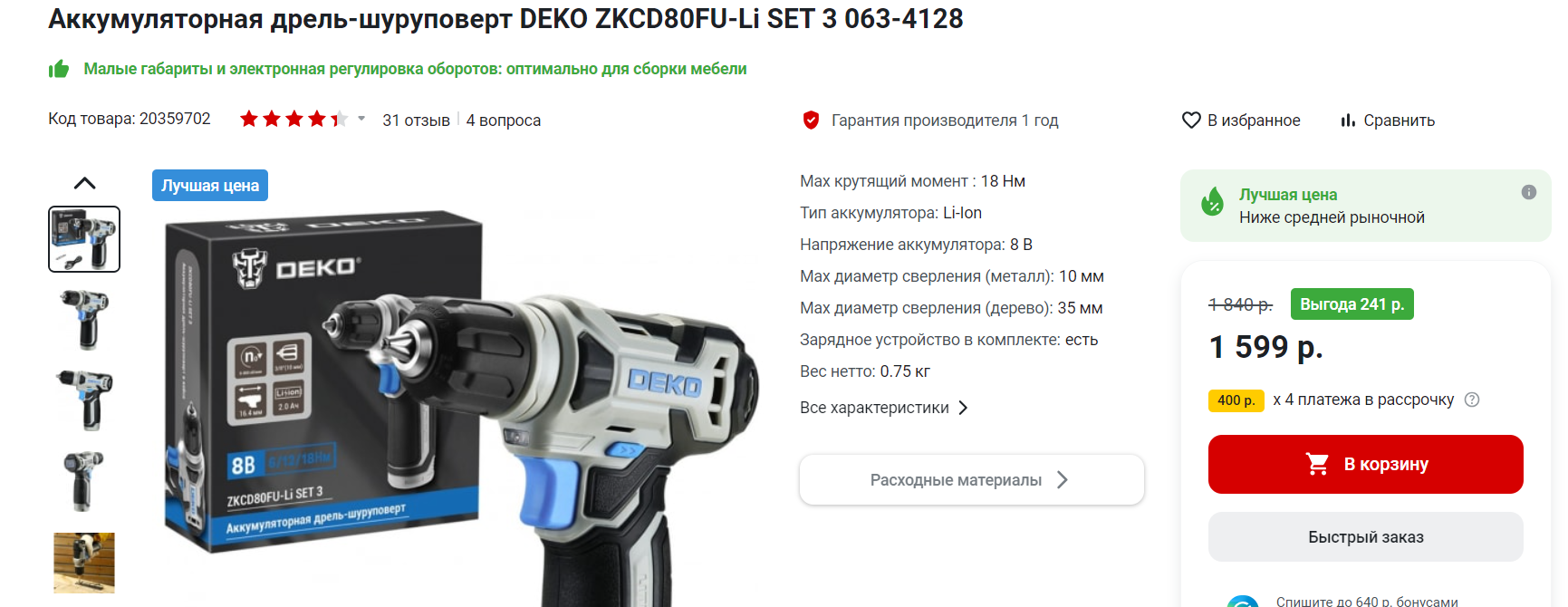Open the 4 вопроса questions link

pos(503,120)
